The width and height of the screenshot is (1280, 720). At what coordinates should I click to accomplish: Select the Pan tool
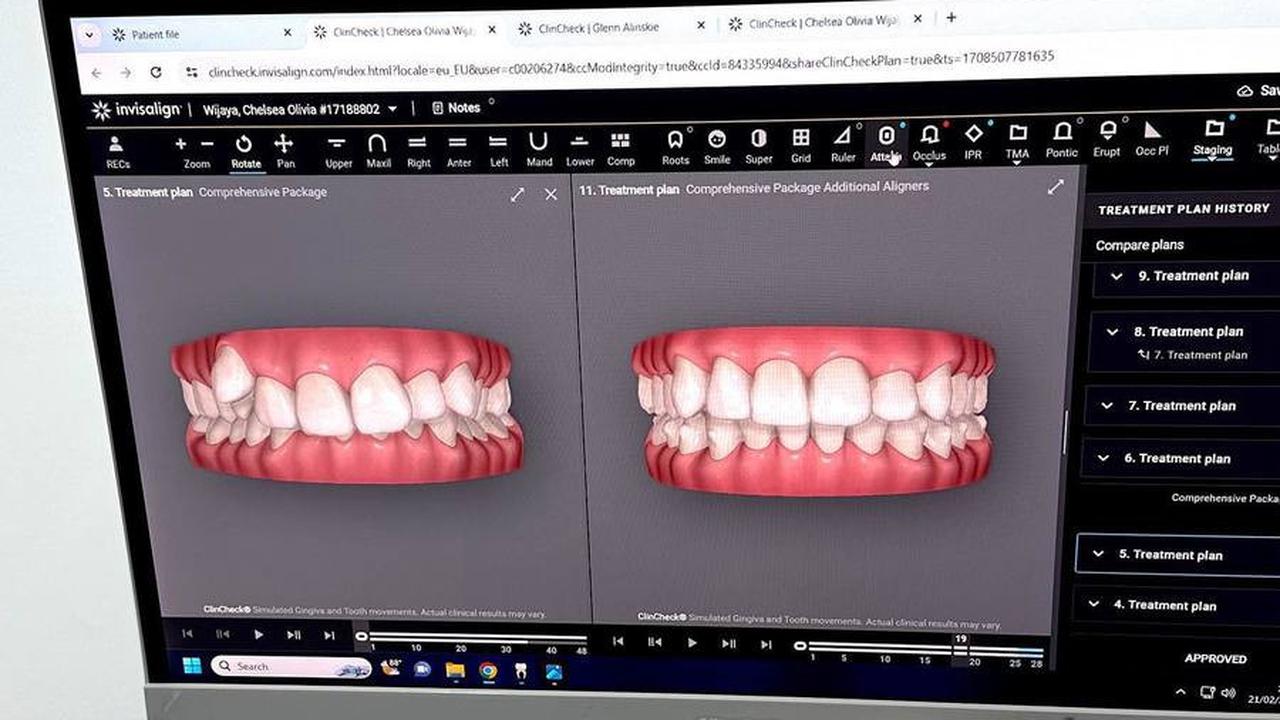285,152
